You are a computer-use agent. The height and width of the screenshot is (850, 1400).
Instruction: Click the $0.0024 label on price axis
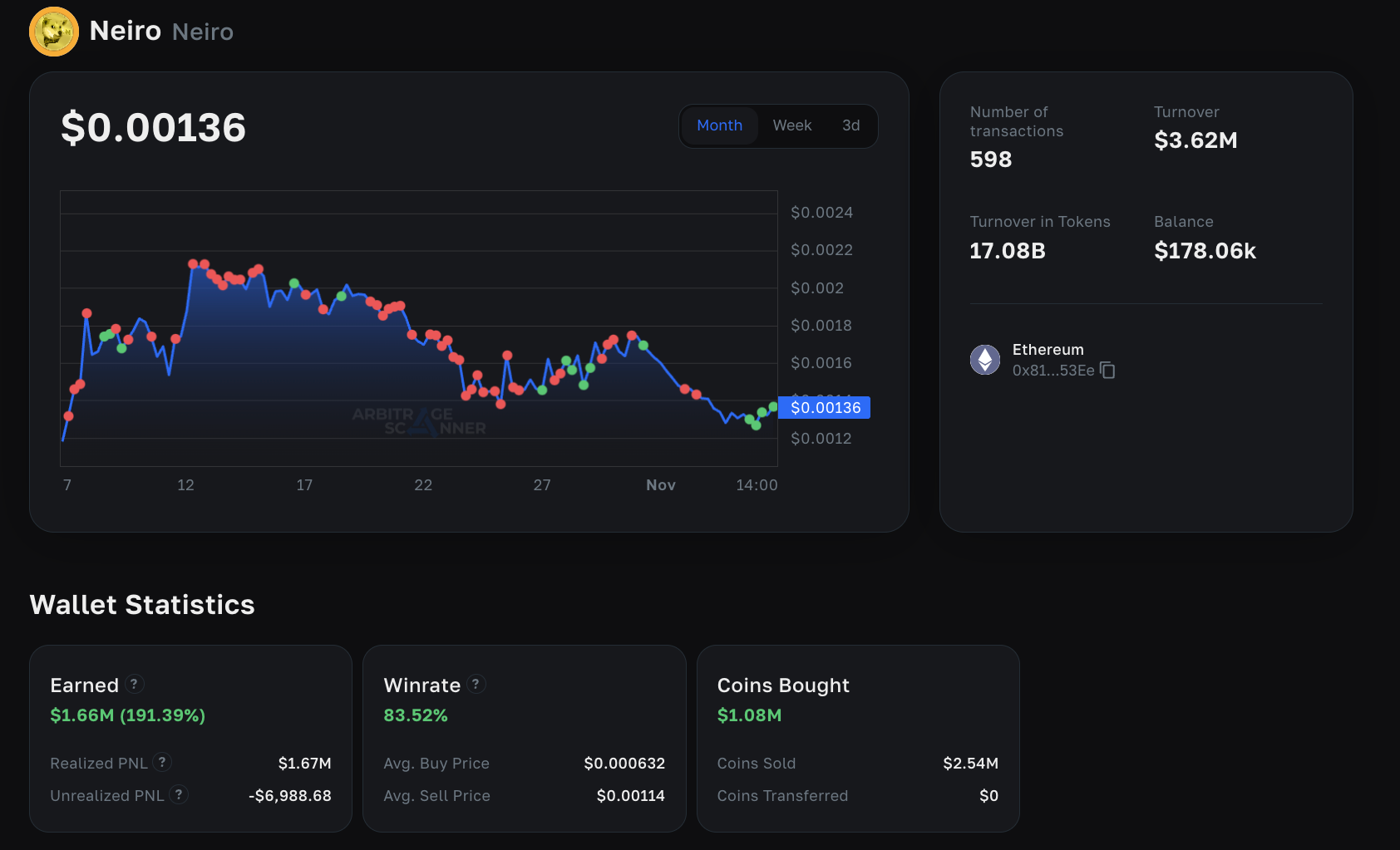pyautogui.click(x=821, y=213)
